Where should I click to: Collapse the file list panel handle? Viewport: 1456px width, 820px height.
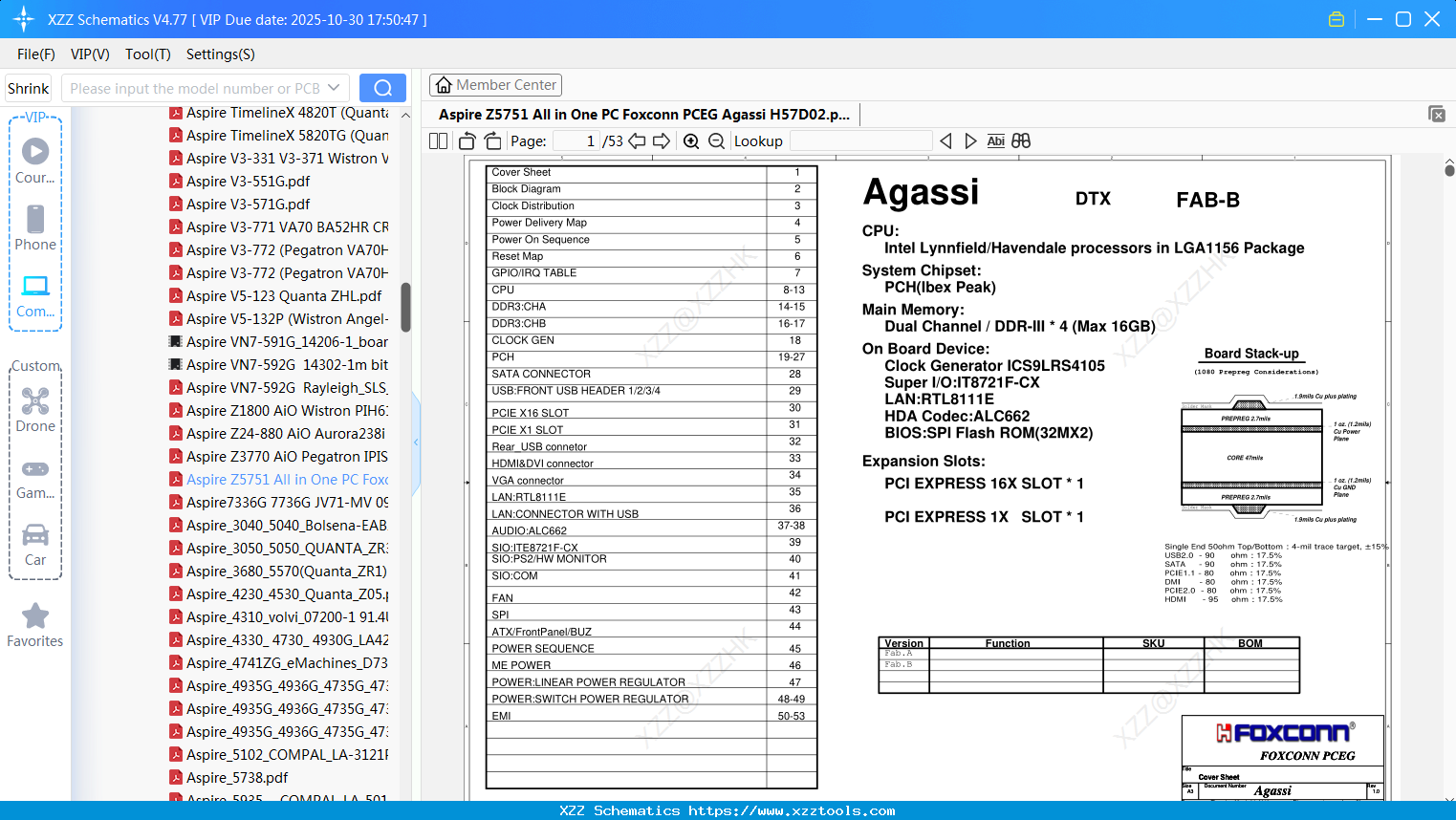(x=416, y=442)
